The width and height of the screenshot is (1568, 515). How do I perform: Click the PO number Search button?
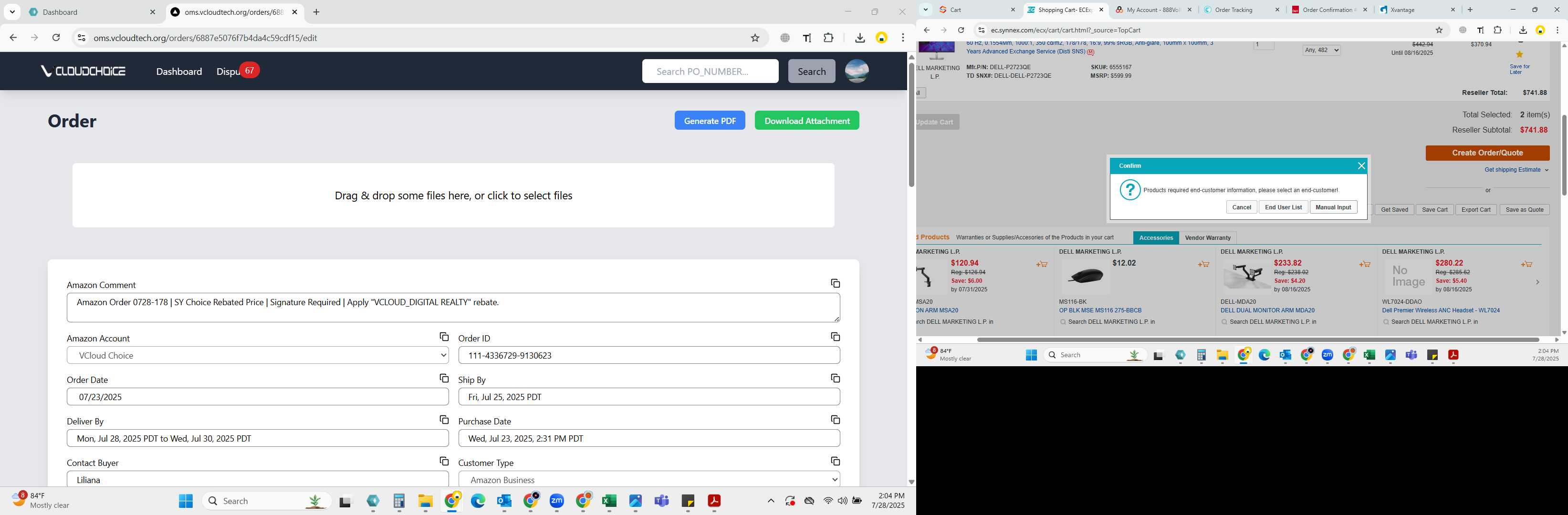[811, 71]
